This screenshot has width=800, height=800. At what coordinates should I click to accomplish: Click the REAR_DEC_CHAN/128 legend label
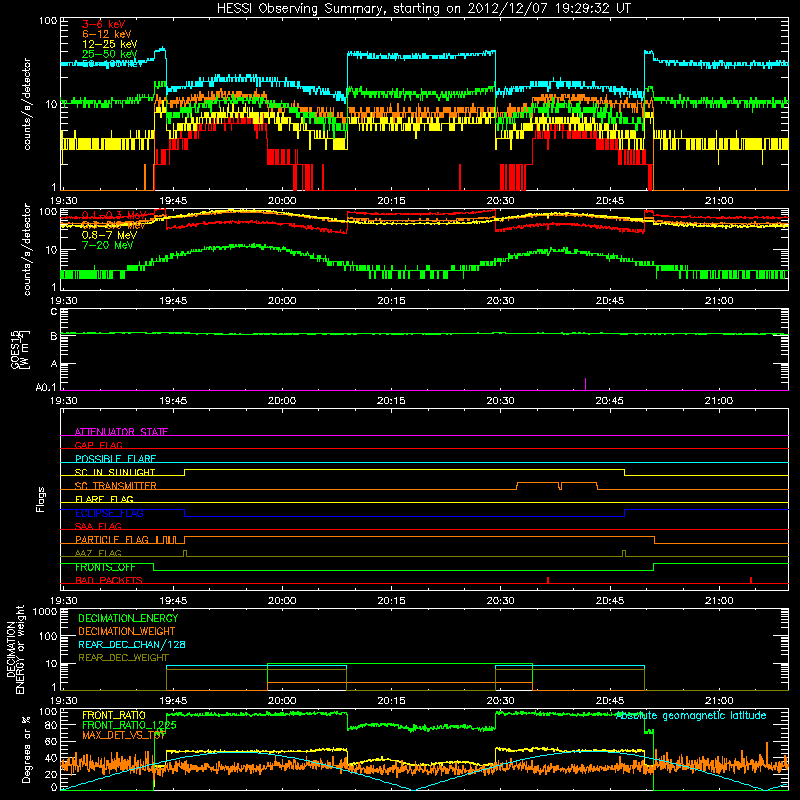(132, 644)
